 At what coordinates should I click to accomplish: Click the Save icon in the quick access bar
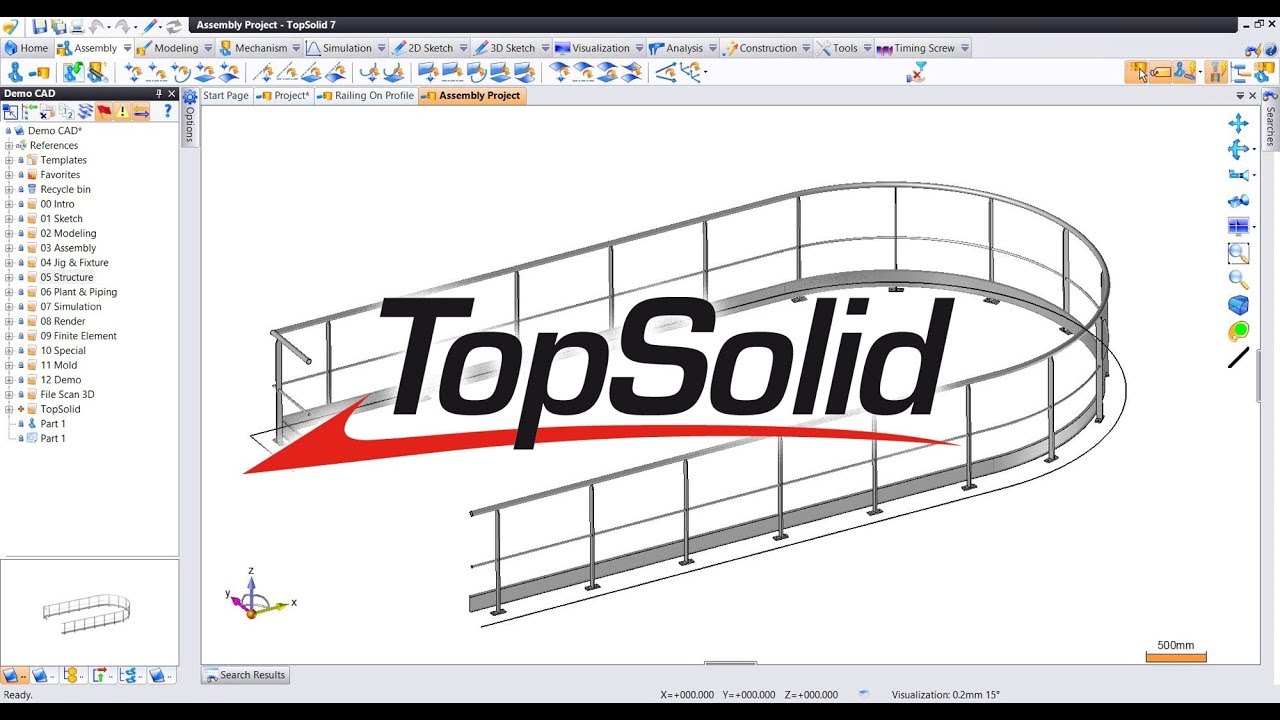click(39, 26)
